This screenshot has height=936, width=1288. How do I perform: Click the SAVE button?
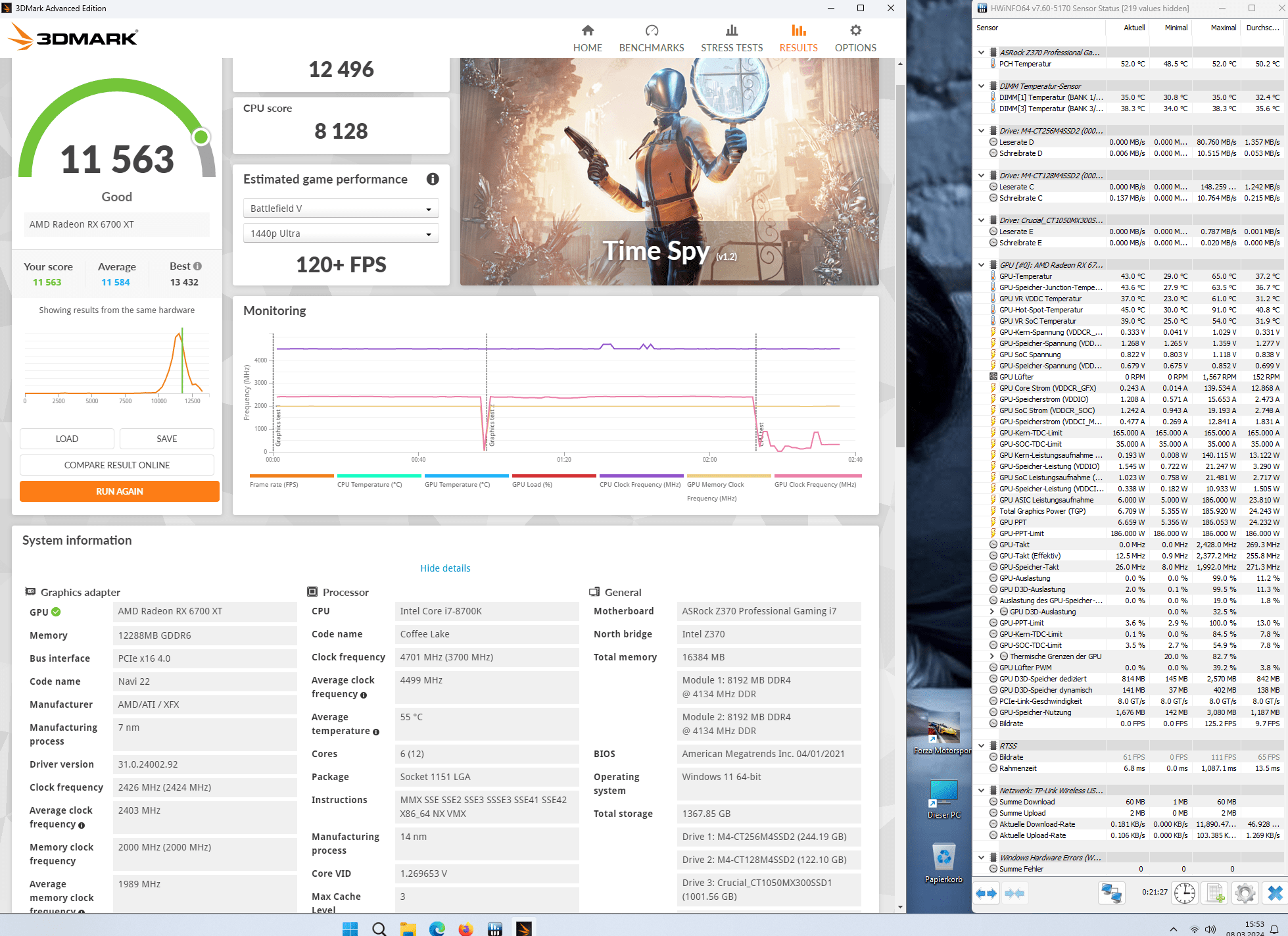coord(166,439)
